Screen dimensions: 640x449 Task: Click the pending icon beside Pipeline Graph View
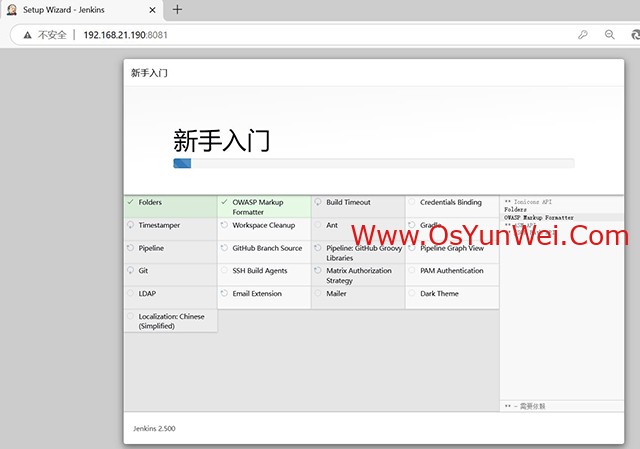(412, 247)
